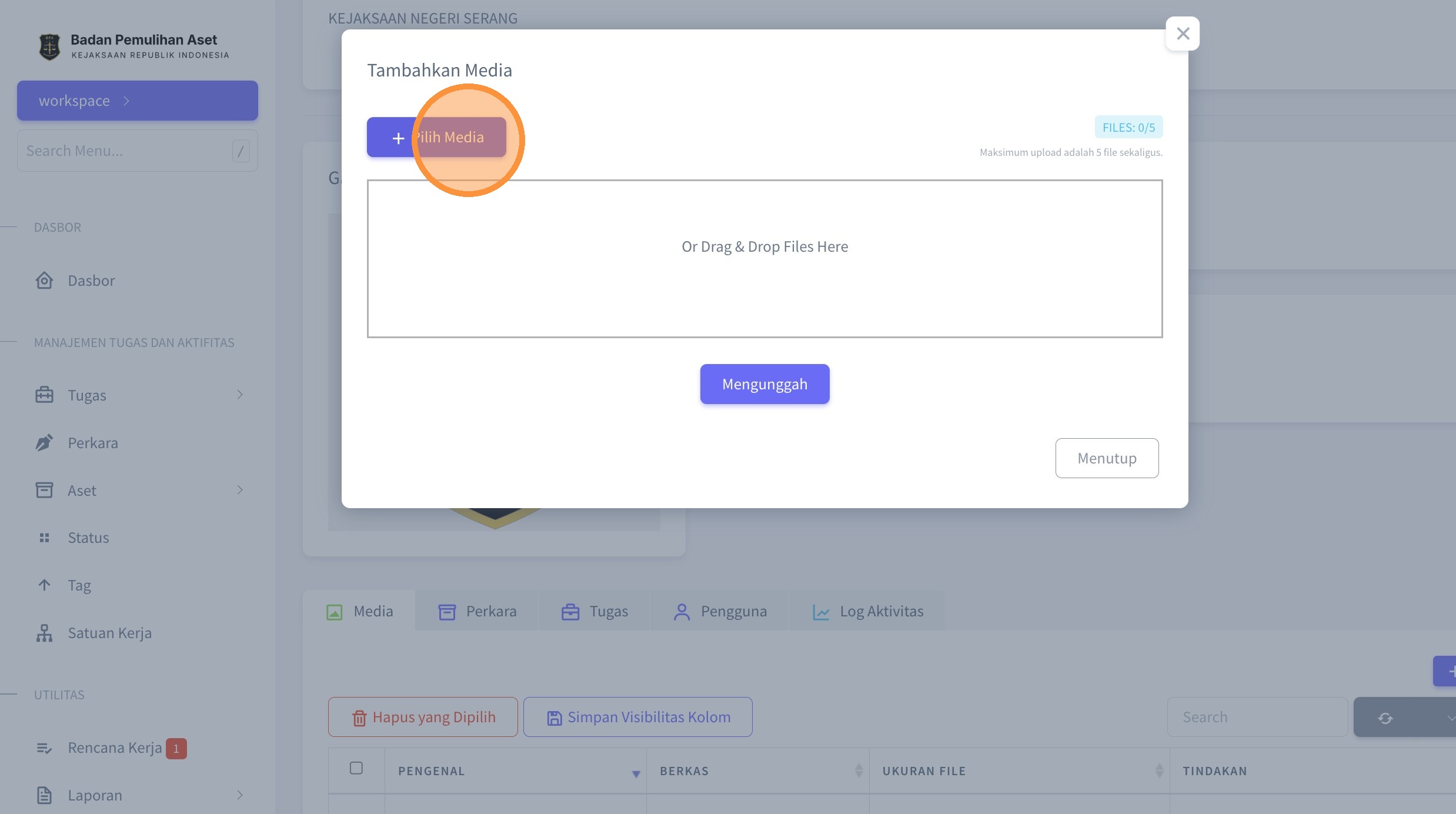Screen dimensions: 1456x814
Task: Close the Tambahkan Media dialog with X
Action: 1183,34
